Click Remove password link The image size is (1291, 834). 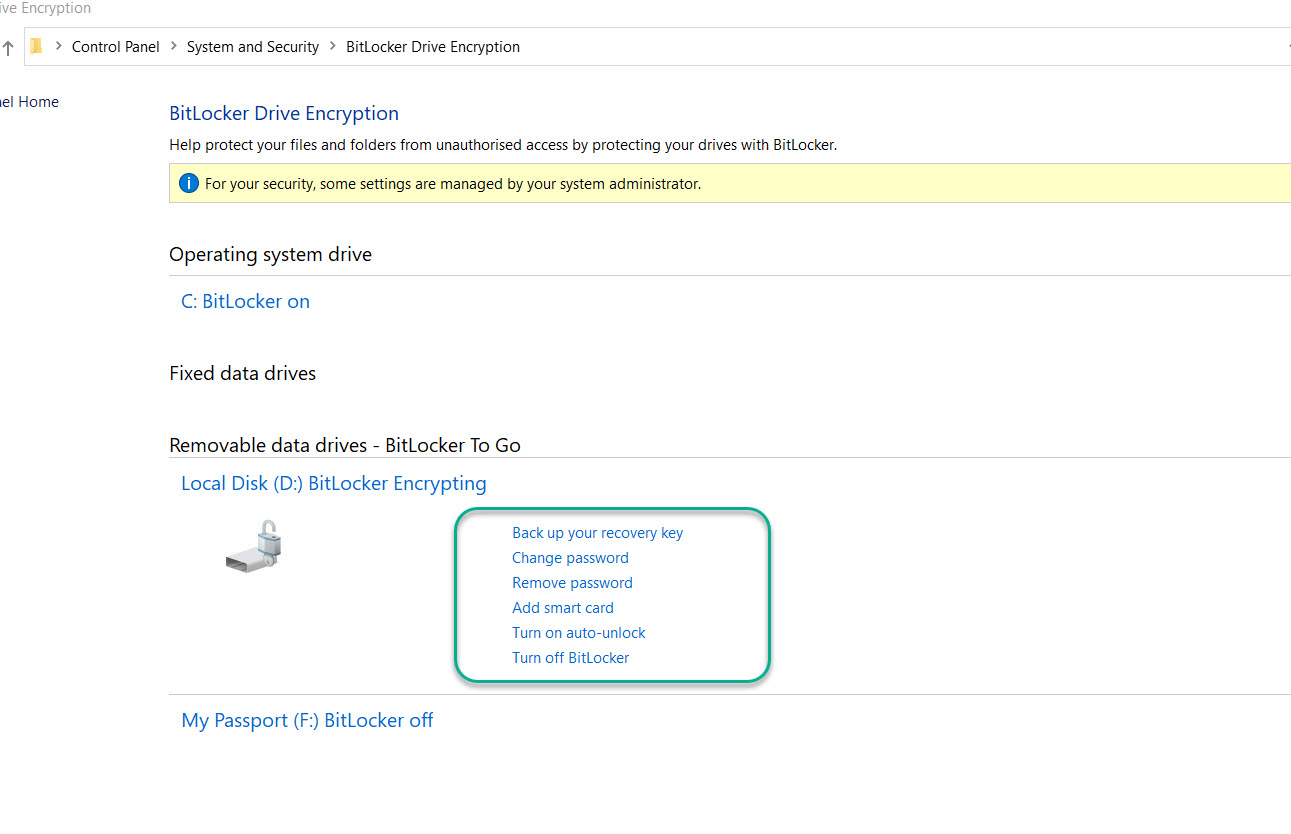(572, 583)
